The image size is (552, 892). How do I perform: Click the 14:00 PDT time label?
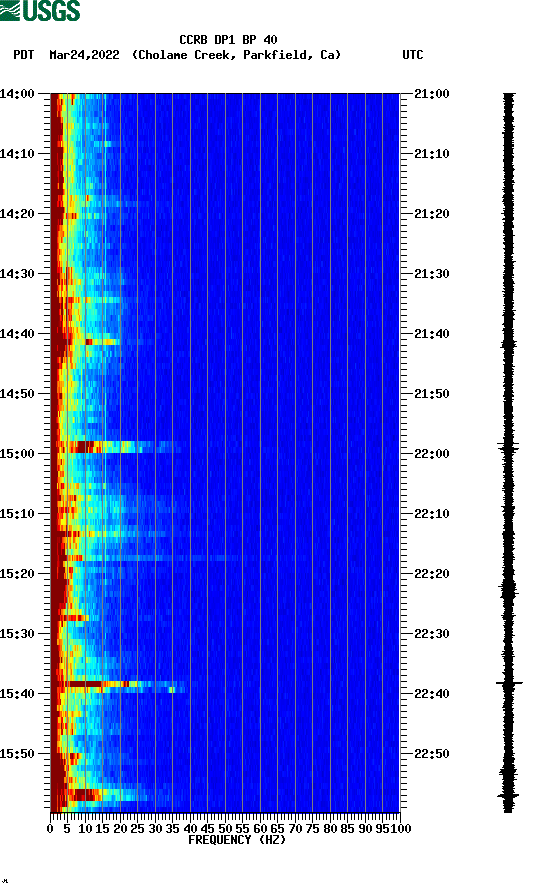pos(18,94)
